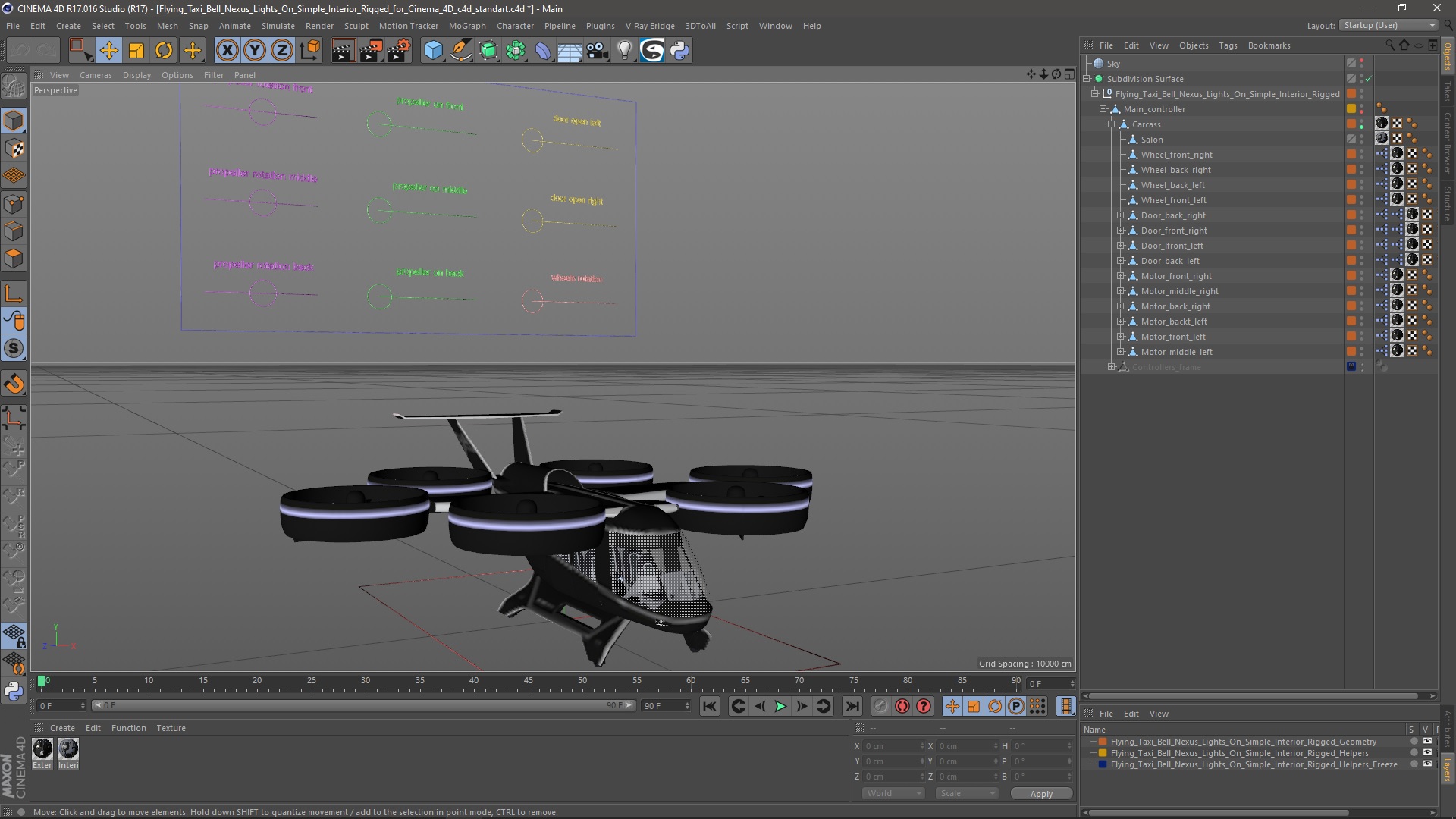Play animation forward

point(780,706)
